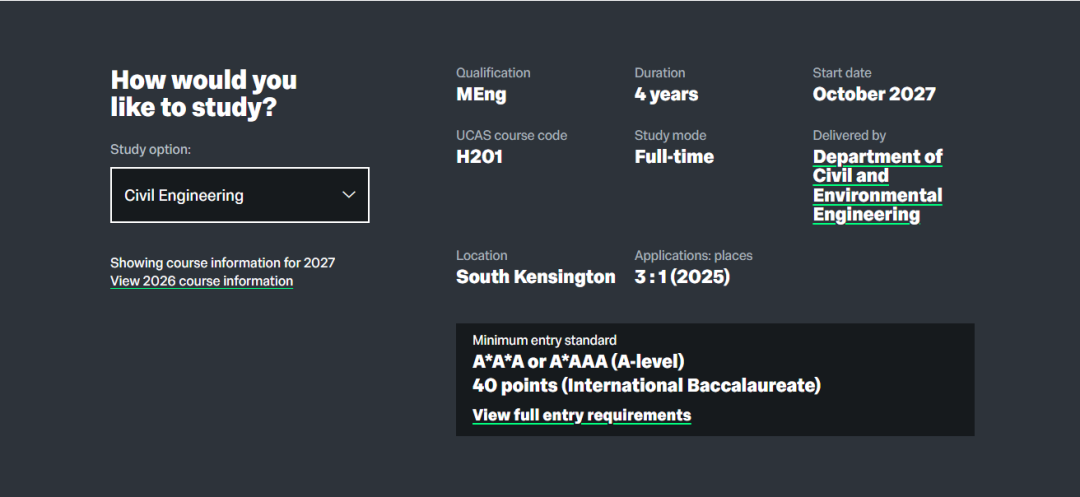Click the A*A*A or A*AAA A-level requirement
Image resolution: width=1080 pixels, height=497 pixels.
tap(578, 362)
